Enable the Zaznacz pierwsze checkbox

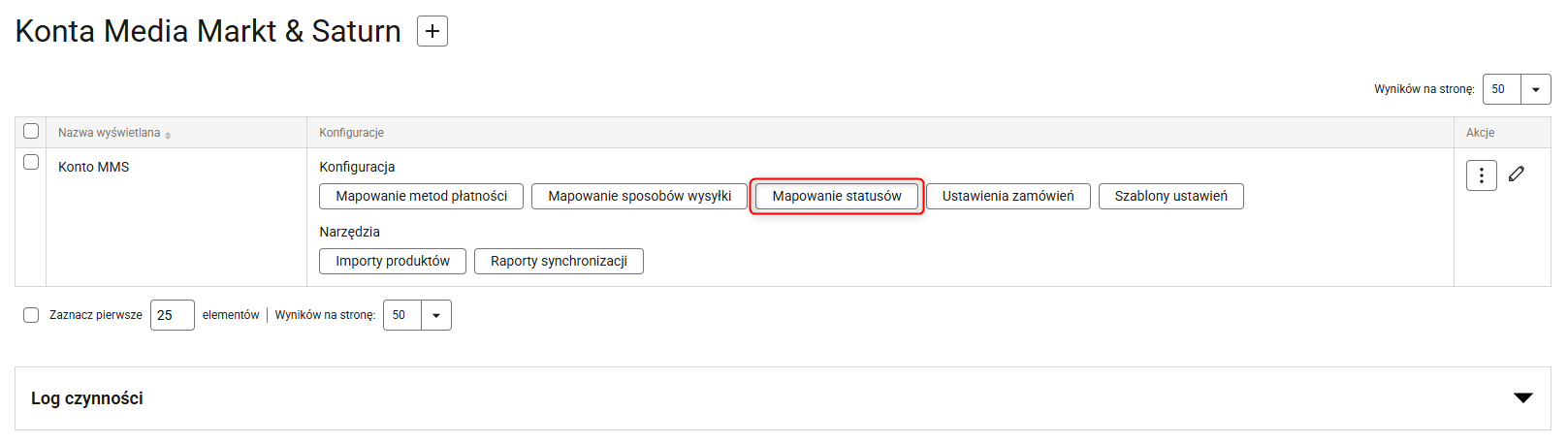[x=31, y=315]
